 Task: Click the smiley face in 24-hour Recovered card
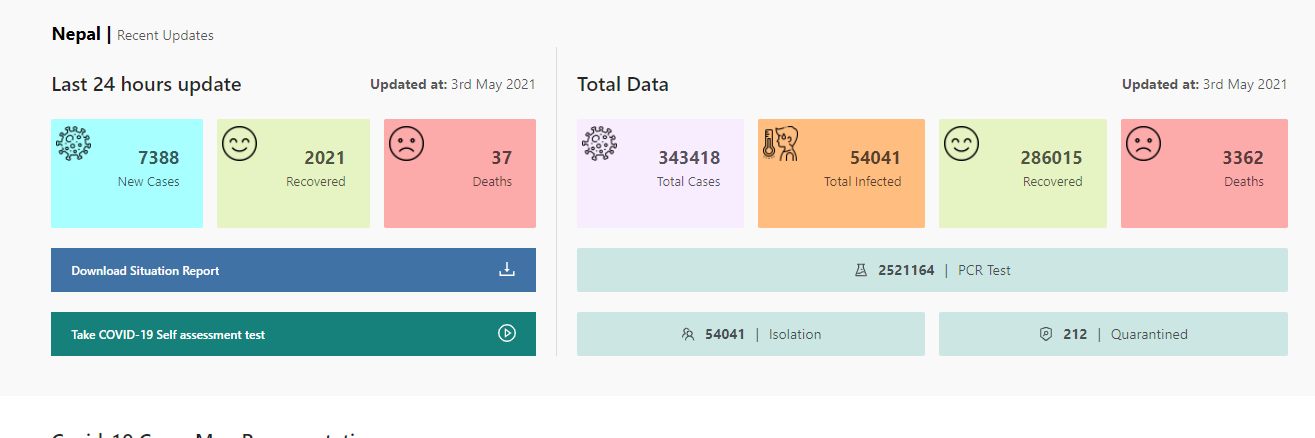click(x=240, y=144)
